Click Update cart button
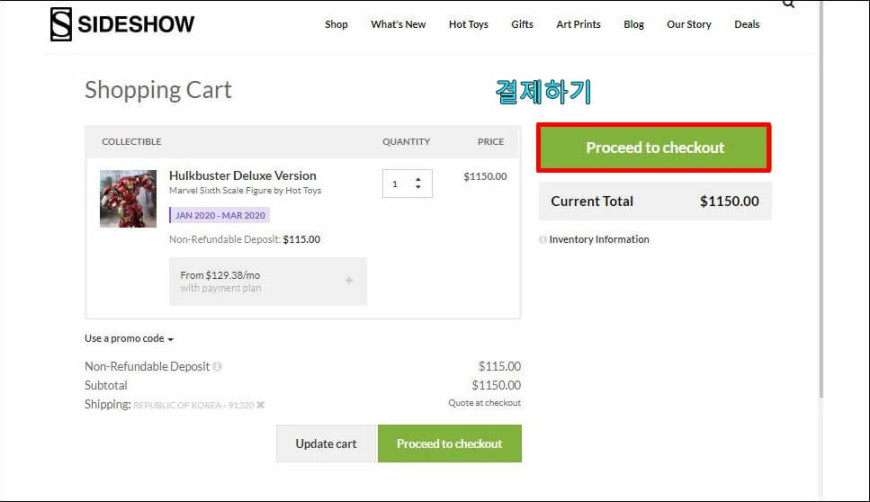This screenshot has width=870, height=502. tap(326, 444)
